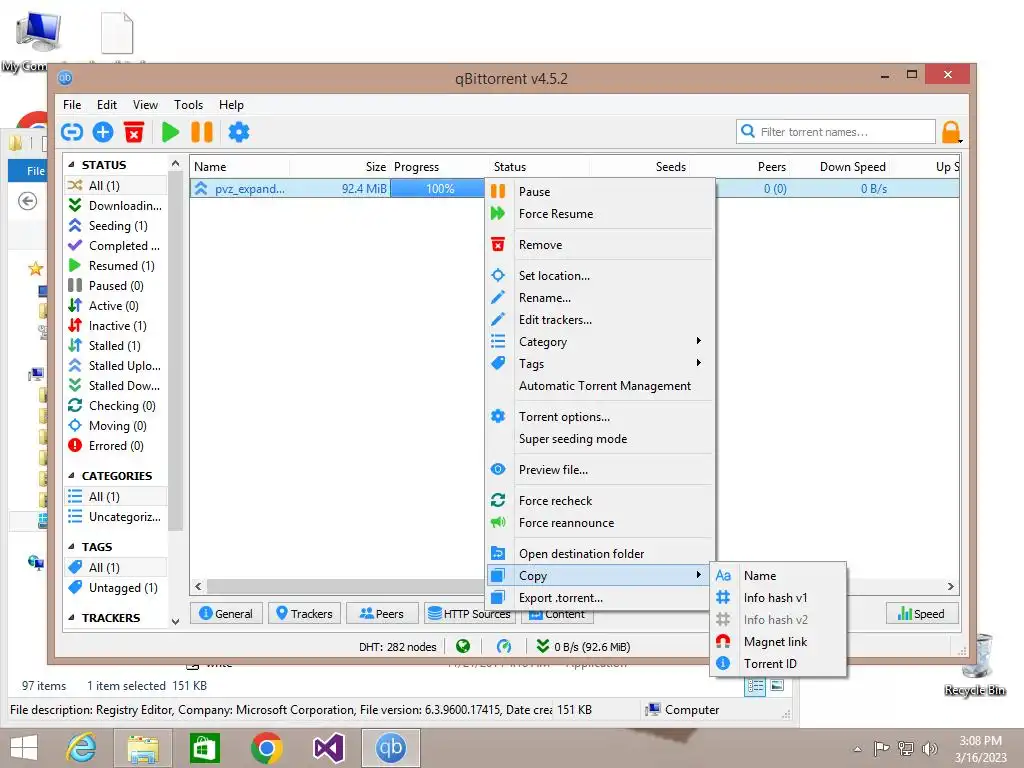Copy the torrent Name

tap(778, 575)
